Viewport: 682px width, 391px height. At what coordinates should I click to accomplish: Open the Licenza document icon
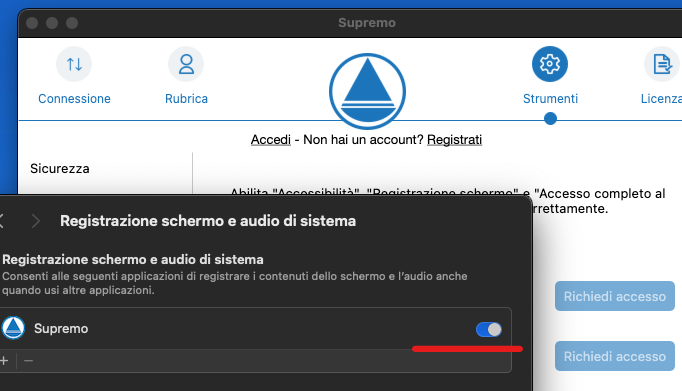662,64
